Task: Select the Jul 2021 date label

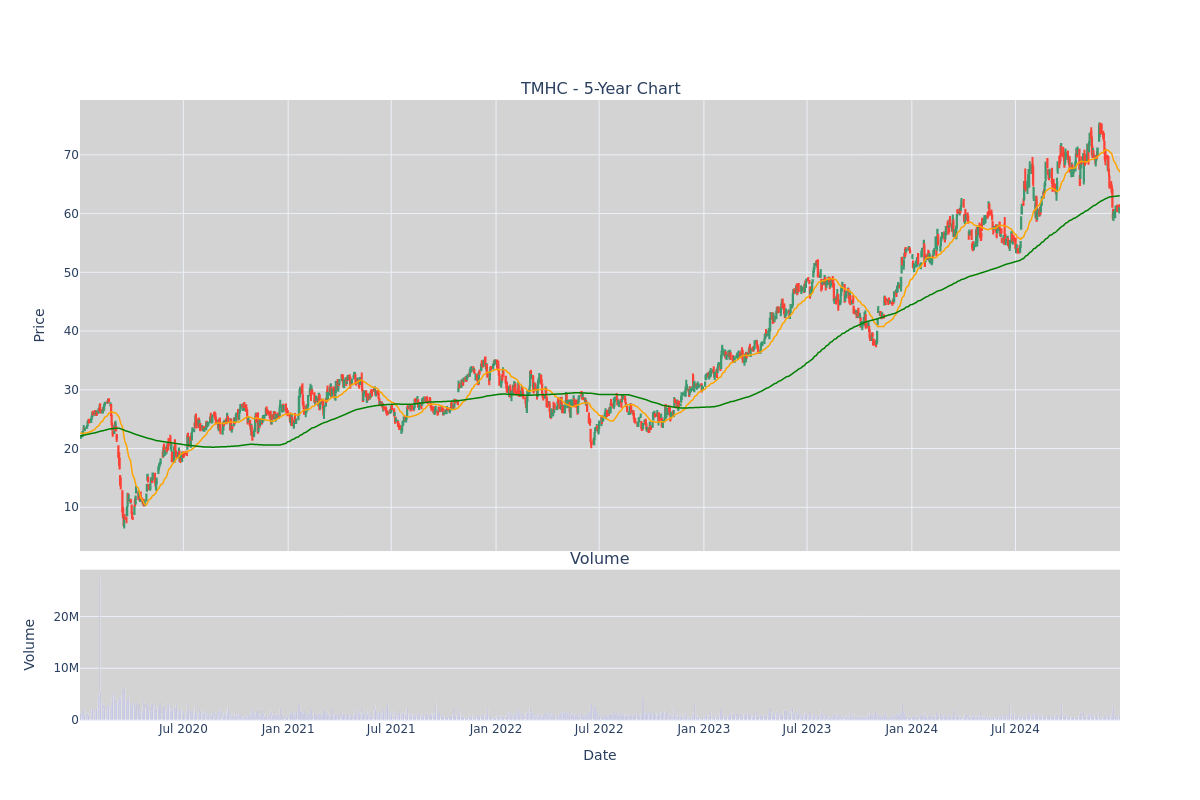Action: 391,729
